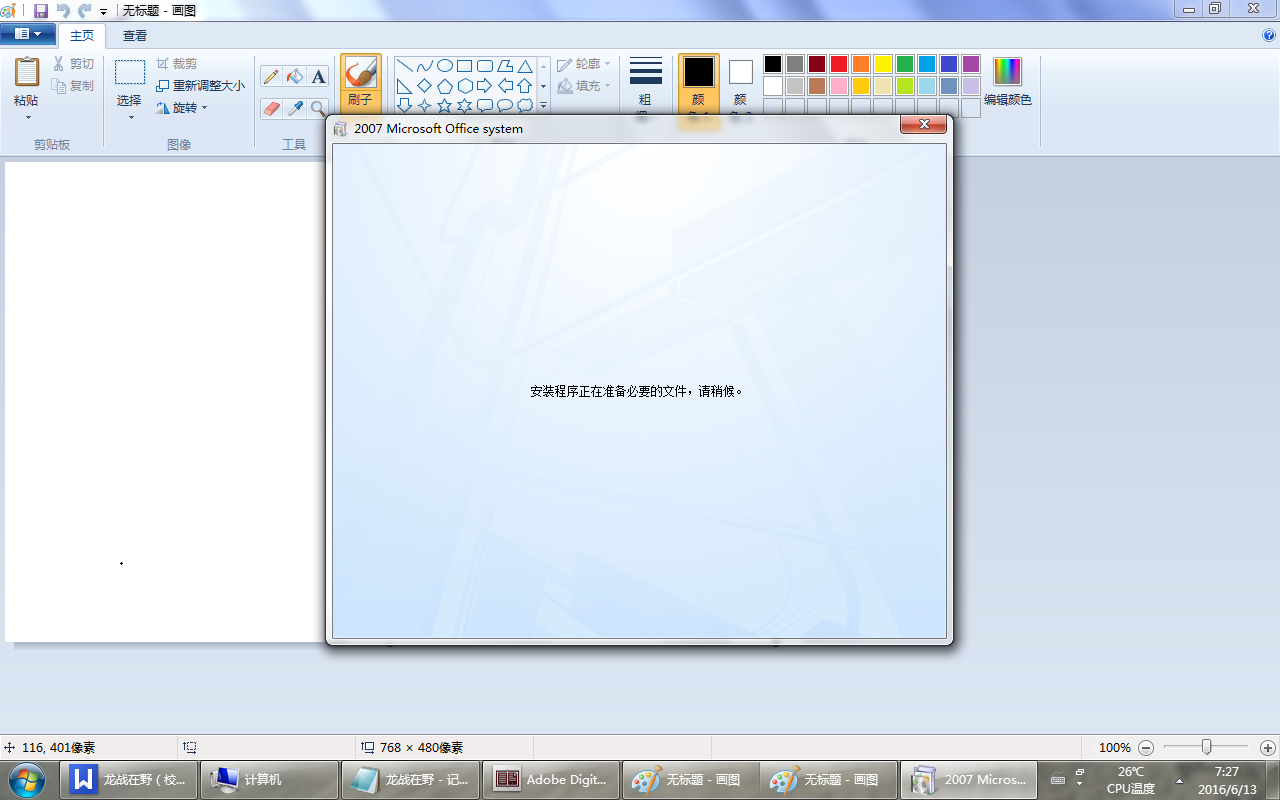
Task: Select the Magnifier tool
Action: pos(318,108)
